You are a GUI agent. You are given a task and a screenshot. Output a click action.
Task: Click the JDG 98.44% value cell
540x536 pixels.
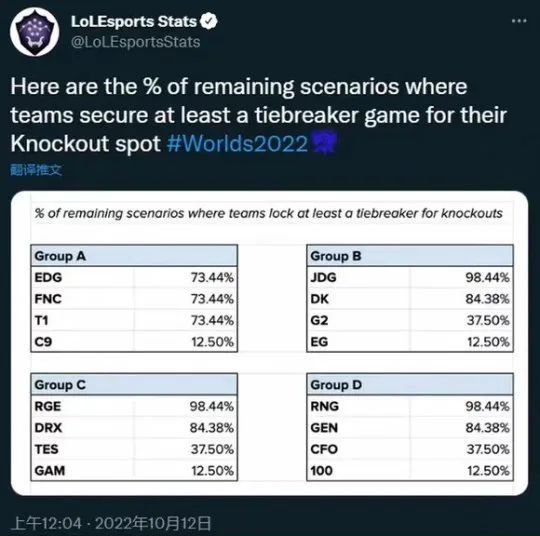click(461, 277)
